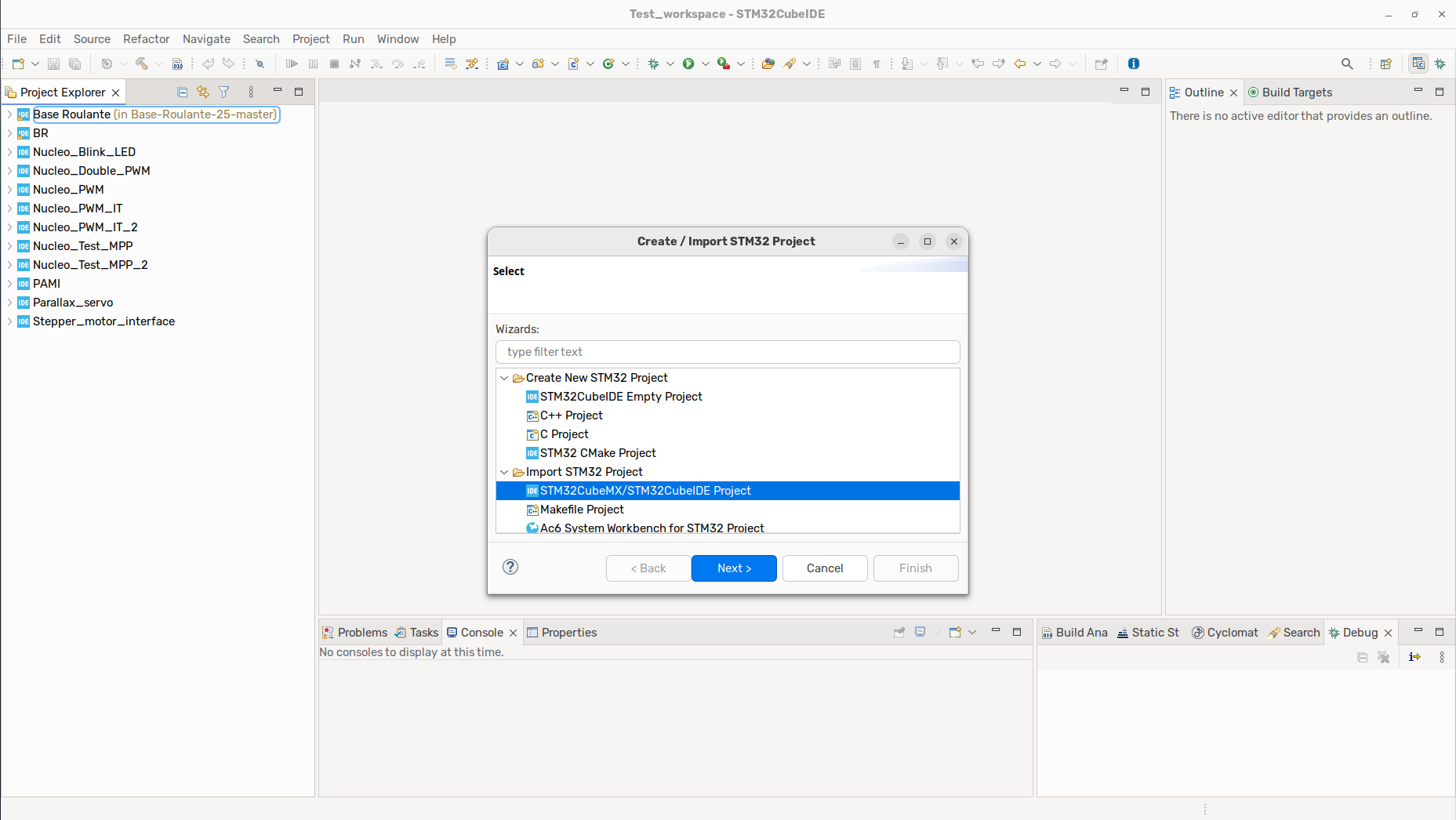Close the Console tab

[514, 633]
